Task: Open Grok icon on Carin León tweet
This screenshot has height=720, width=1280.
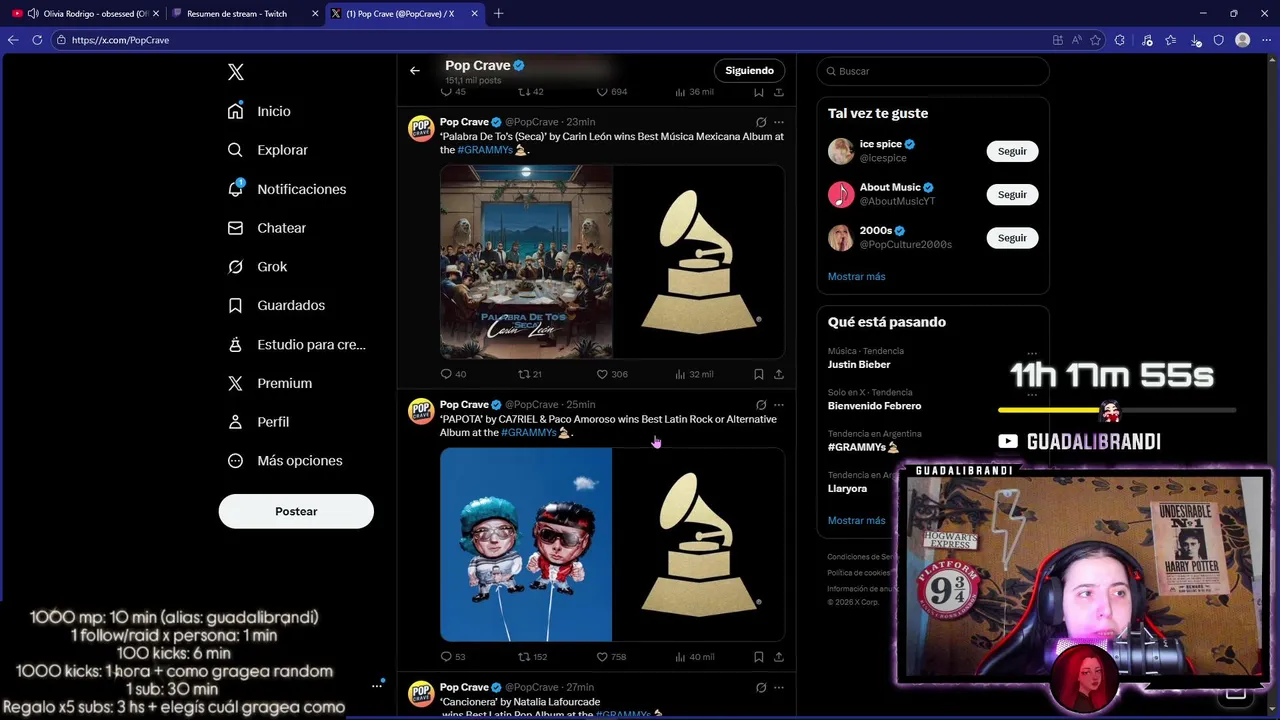Action: coord(761,122)
